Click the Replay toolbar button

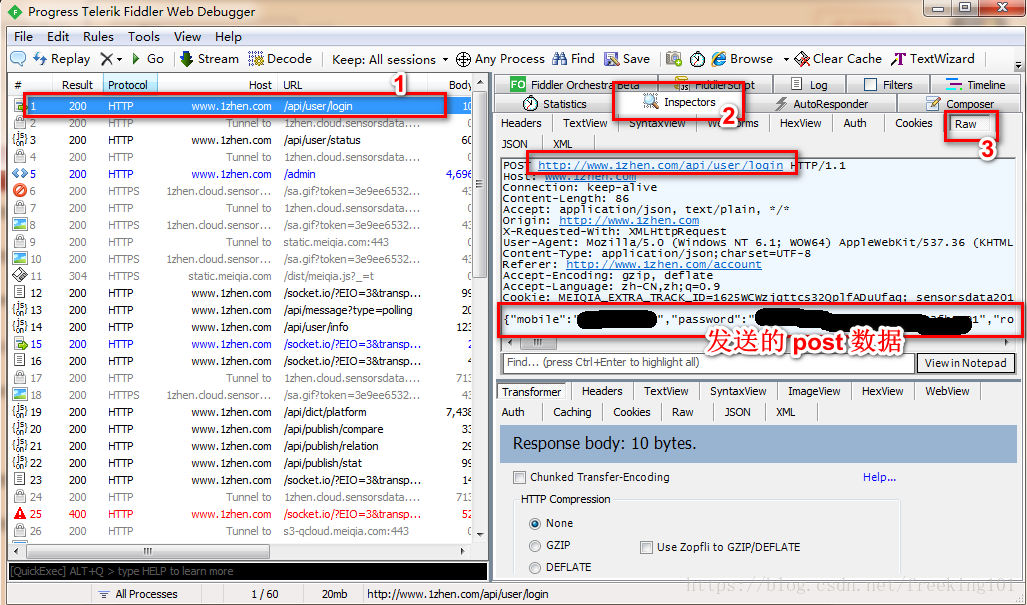62,59
